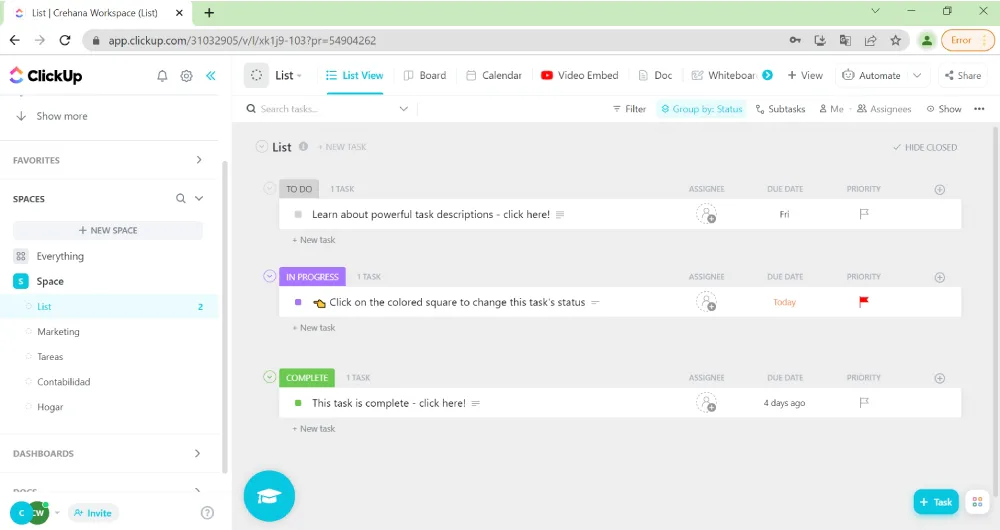Screen dimensions: 1000x530
Task: Open Doc view tab
Action: point(655,75)
